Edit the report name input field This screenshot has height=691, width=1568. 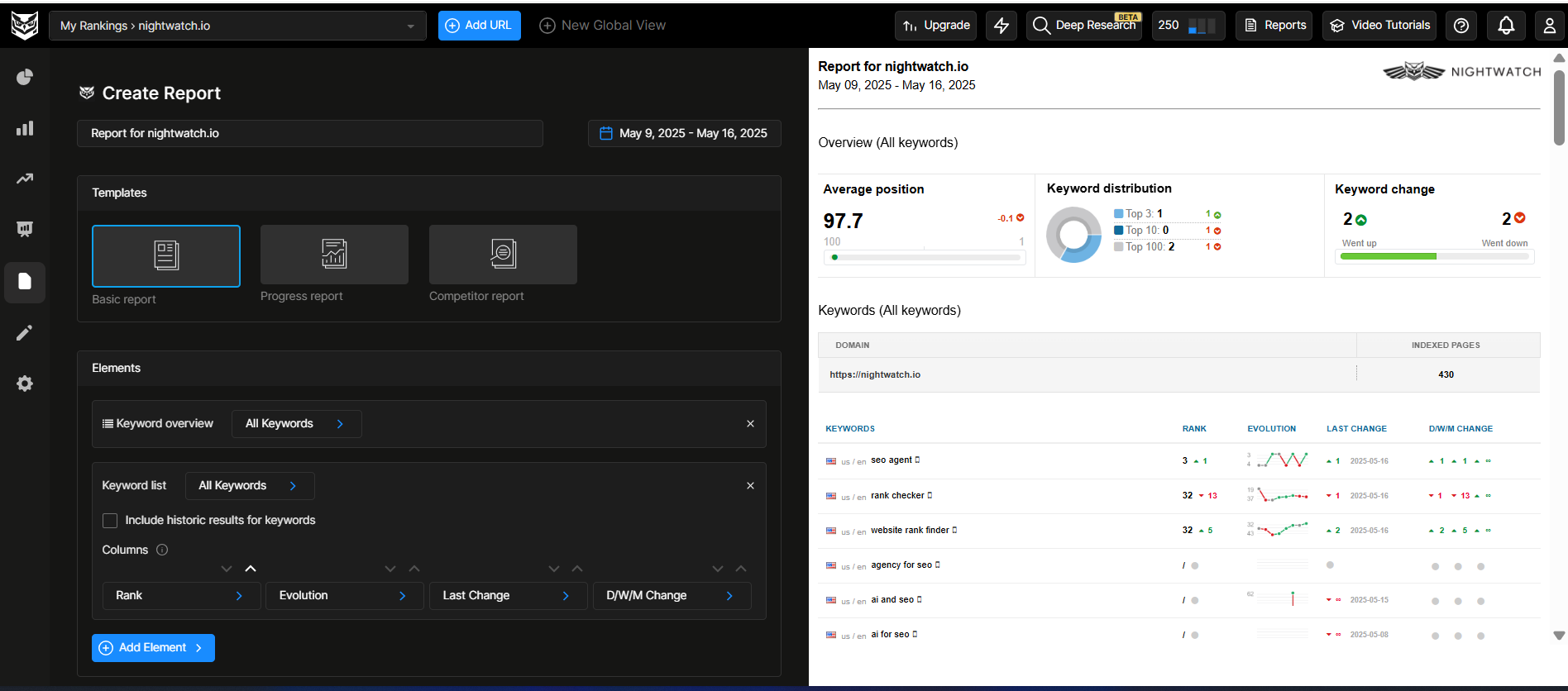point(309,134)
